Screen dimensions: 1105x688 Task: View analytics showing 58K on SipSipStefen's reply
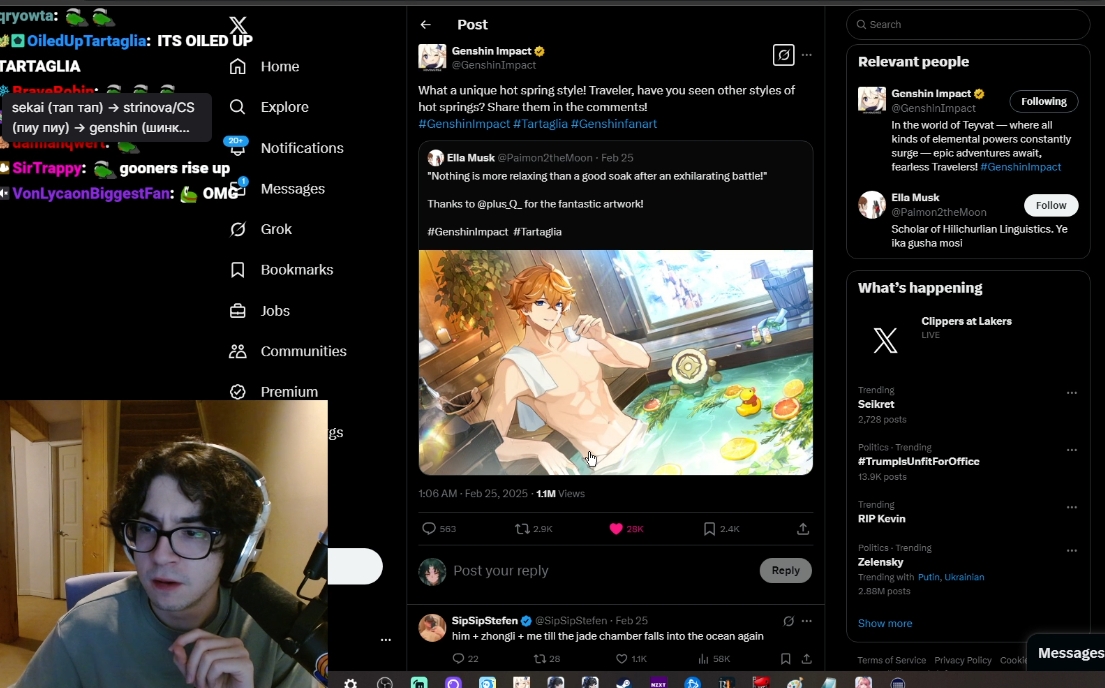pyautogui.click(x=703, y=658)
